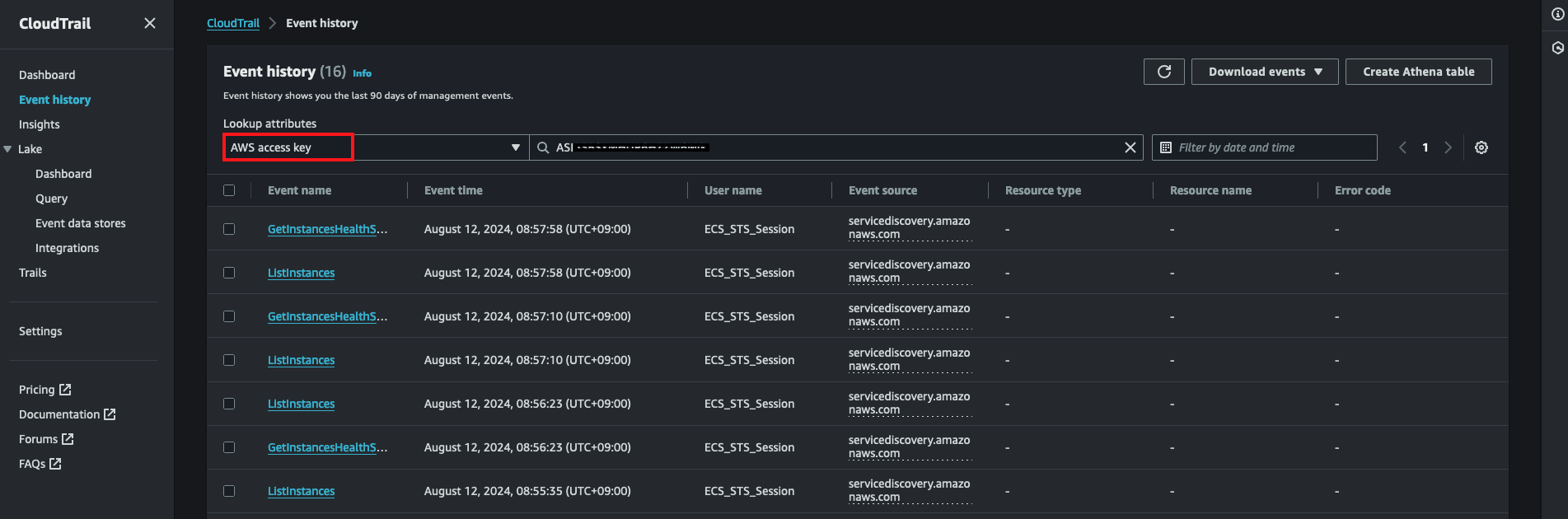
Task: Expand the Download events dropdown
Action: pos(1264,72)
